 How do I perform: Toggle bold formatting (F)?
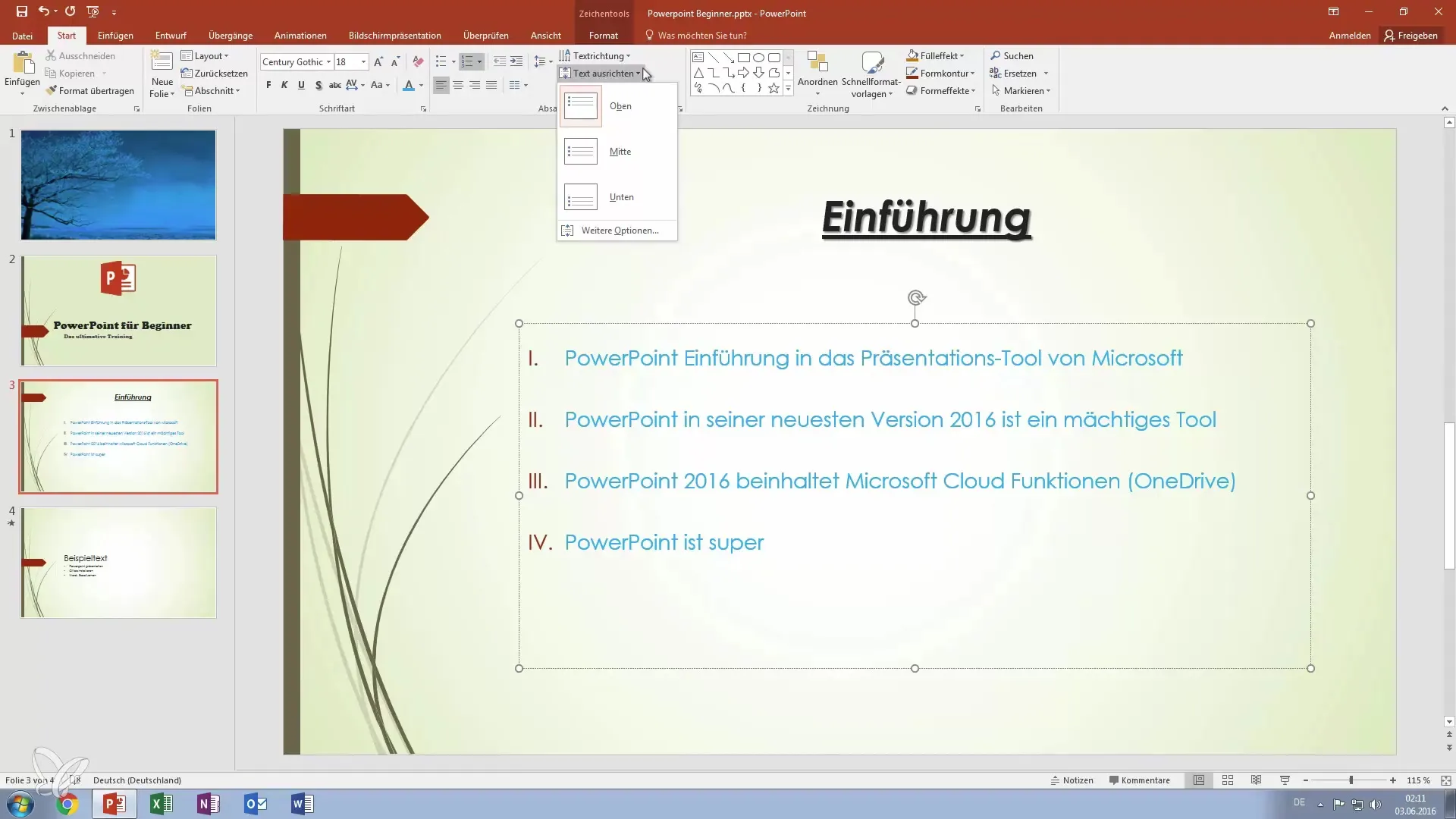[x=268, y=86]
